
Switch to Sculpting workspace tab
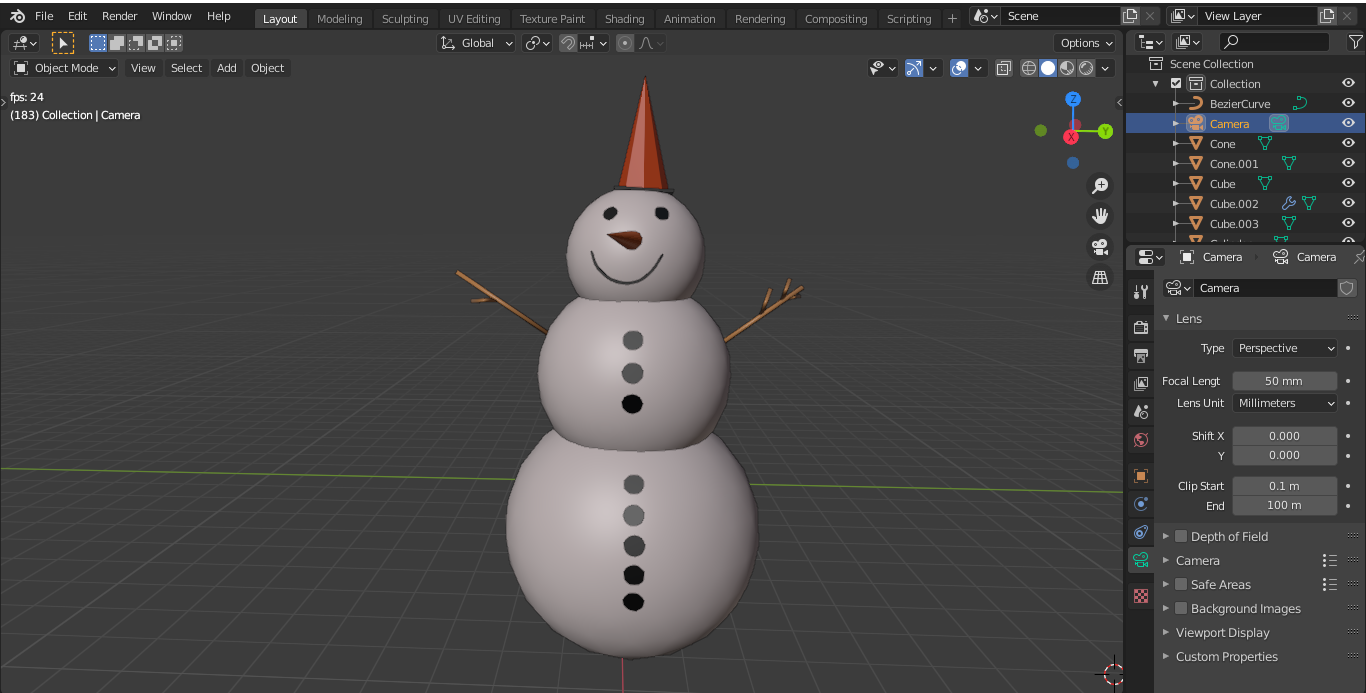point(405,19)
